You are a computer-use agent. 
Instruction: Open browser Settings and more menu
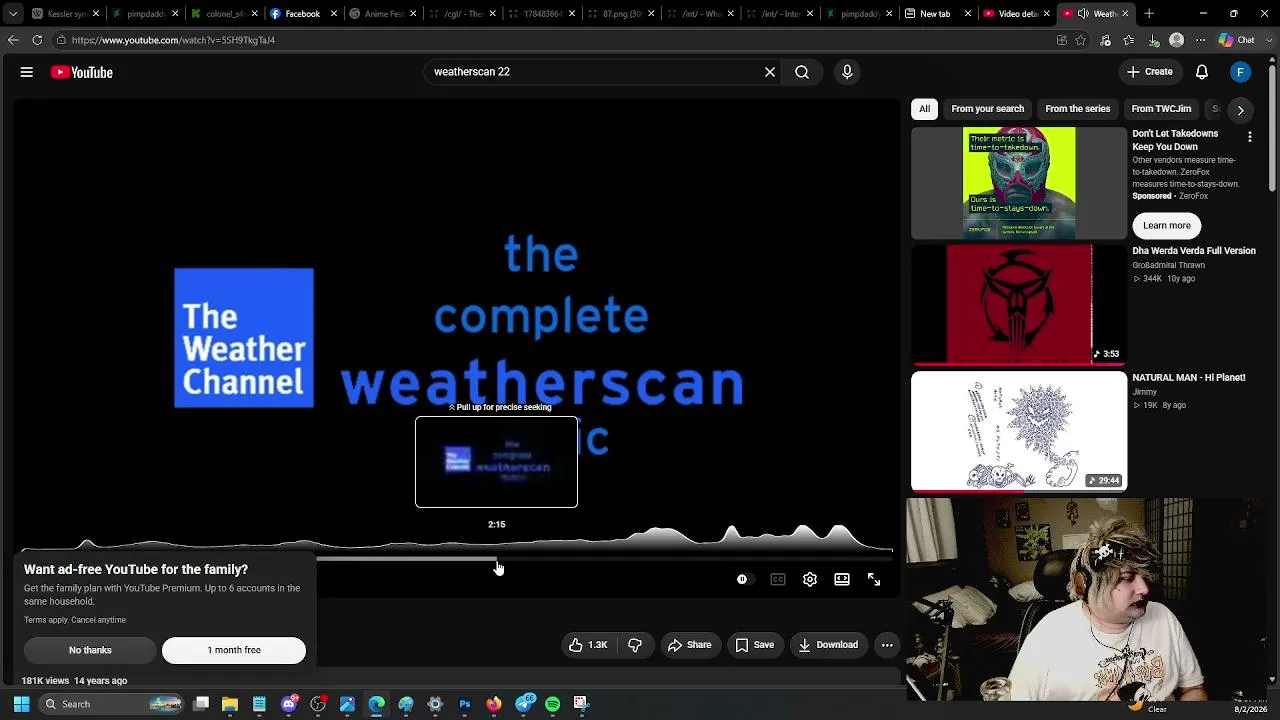coord(1201,40)
